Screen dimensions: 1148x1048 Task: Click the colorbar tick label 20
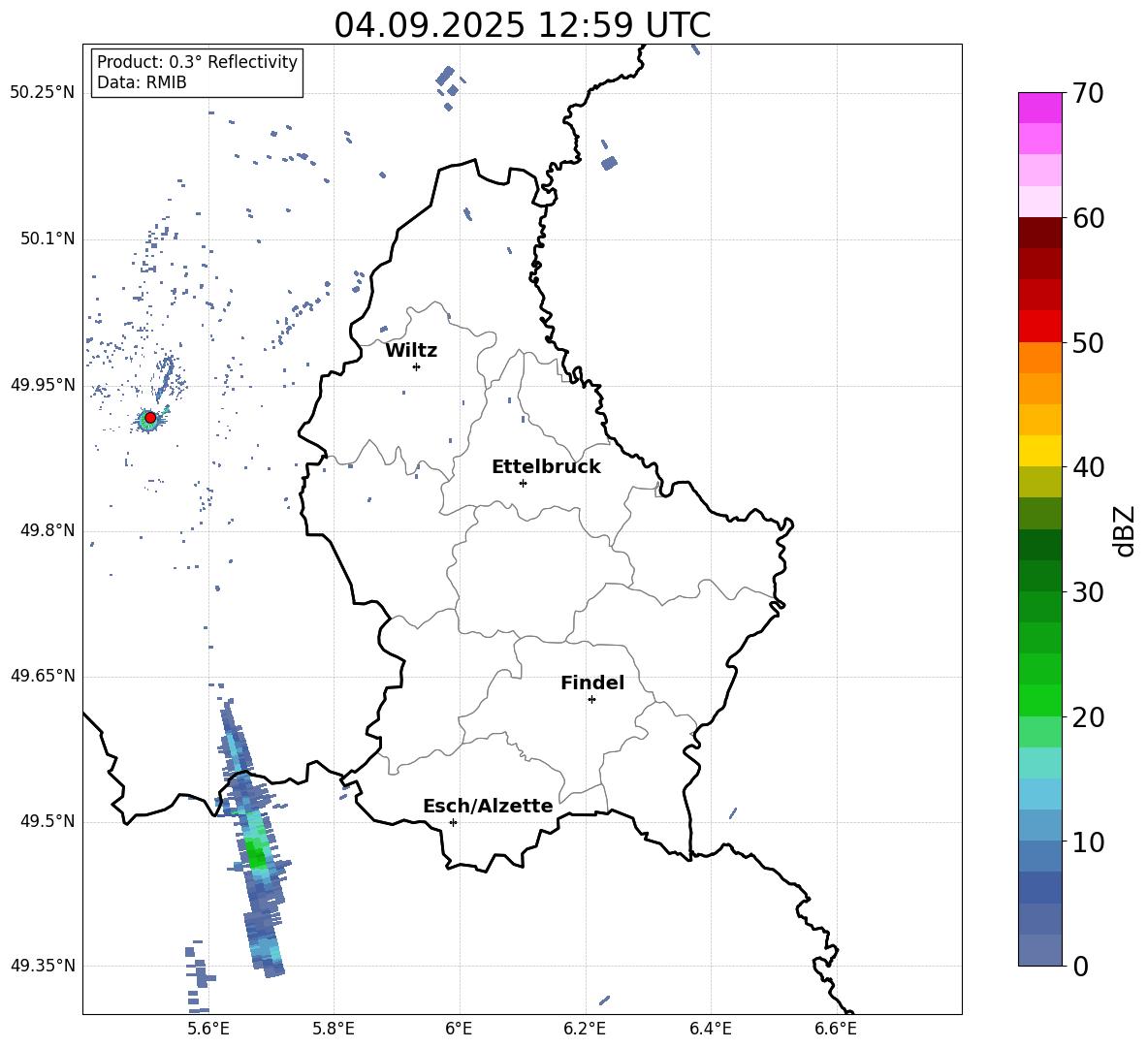[1088, 717]
